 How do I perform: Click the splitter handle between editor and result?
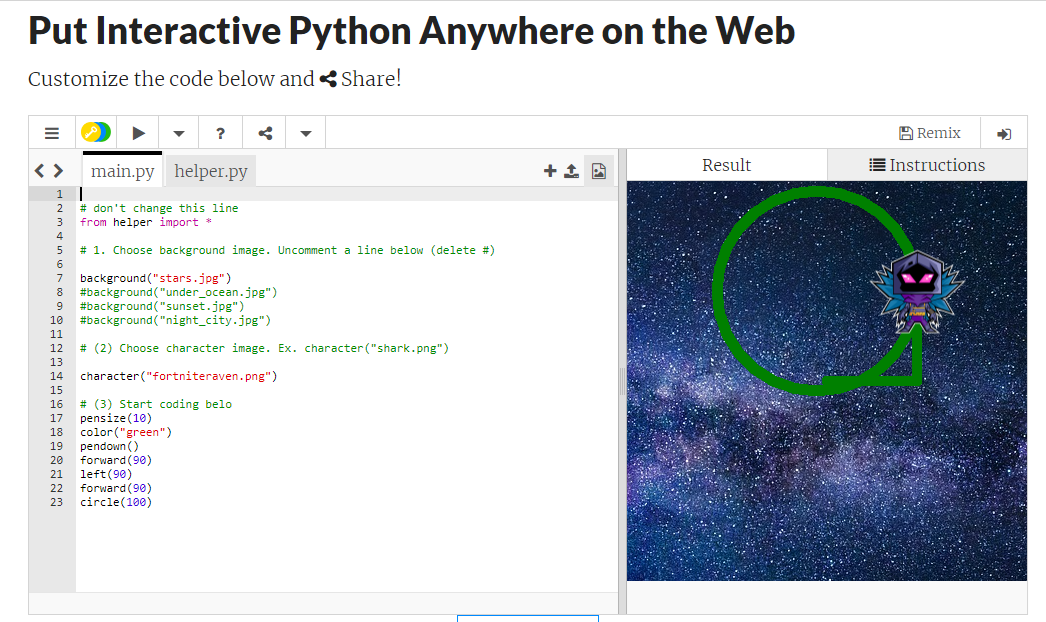tap(622, 381)
